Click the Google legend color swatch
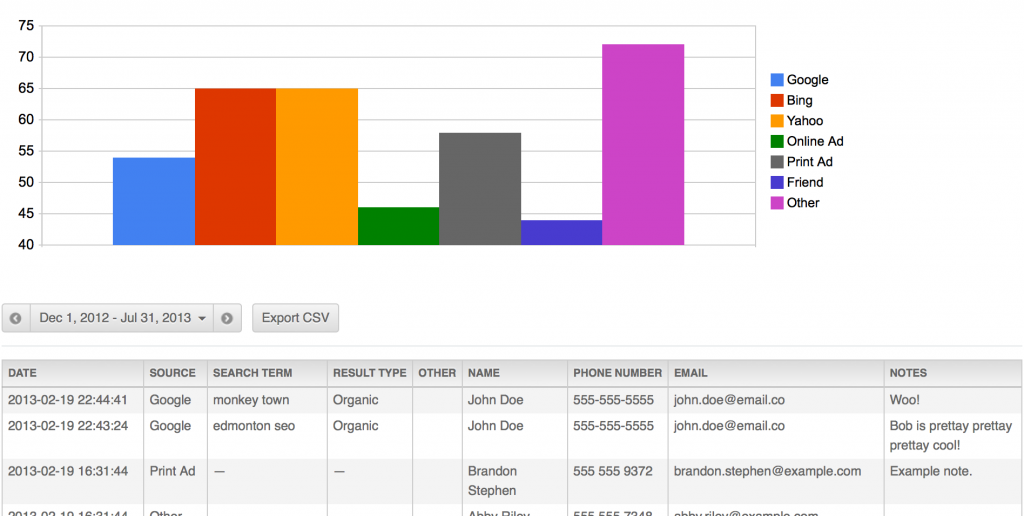This screenshot has height=516, width=1024. [x=777, y=80]
